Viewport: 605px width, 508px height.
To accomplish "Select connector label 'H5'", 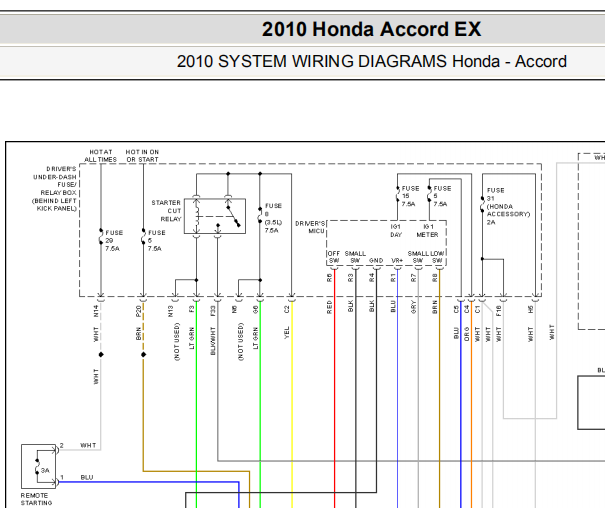I will click(x=530, y=309).
